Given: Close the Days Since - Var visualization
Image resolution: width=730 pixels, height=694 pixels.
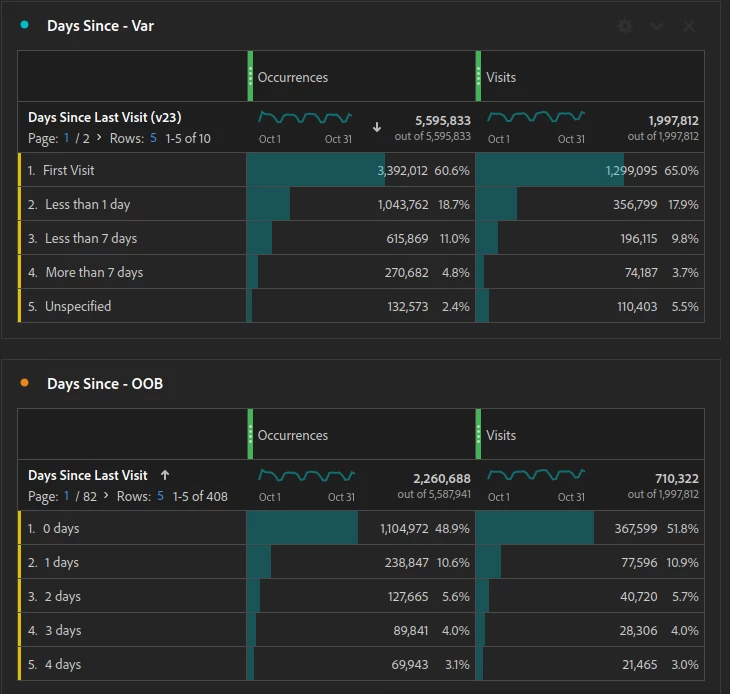Looking at the screenshot, I should point(689,26).
